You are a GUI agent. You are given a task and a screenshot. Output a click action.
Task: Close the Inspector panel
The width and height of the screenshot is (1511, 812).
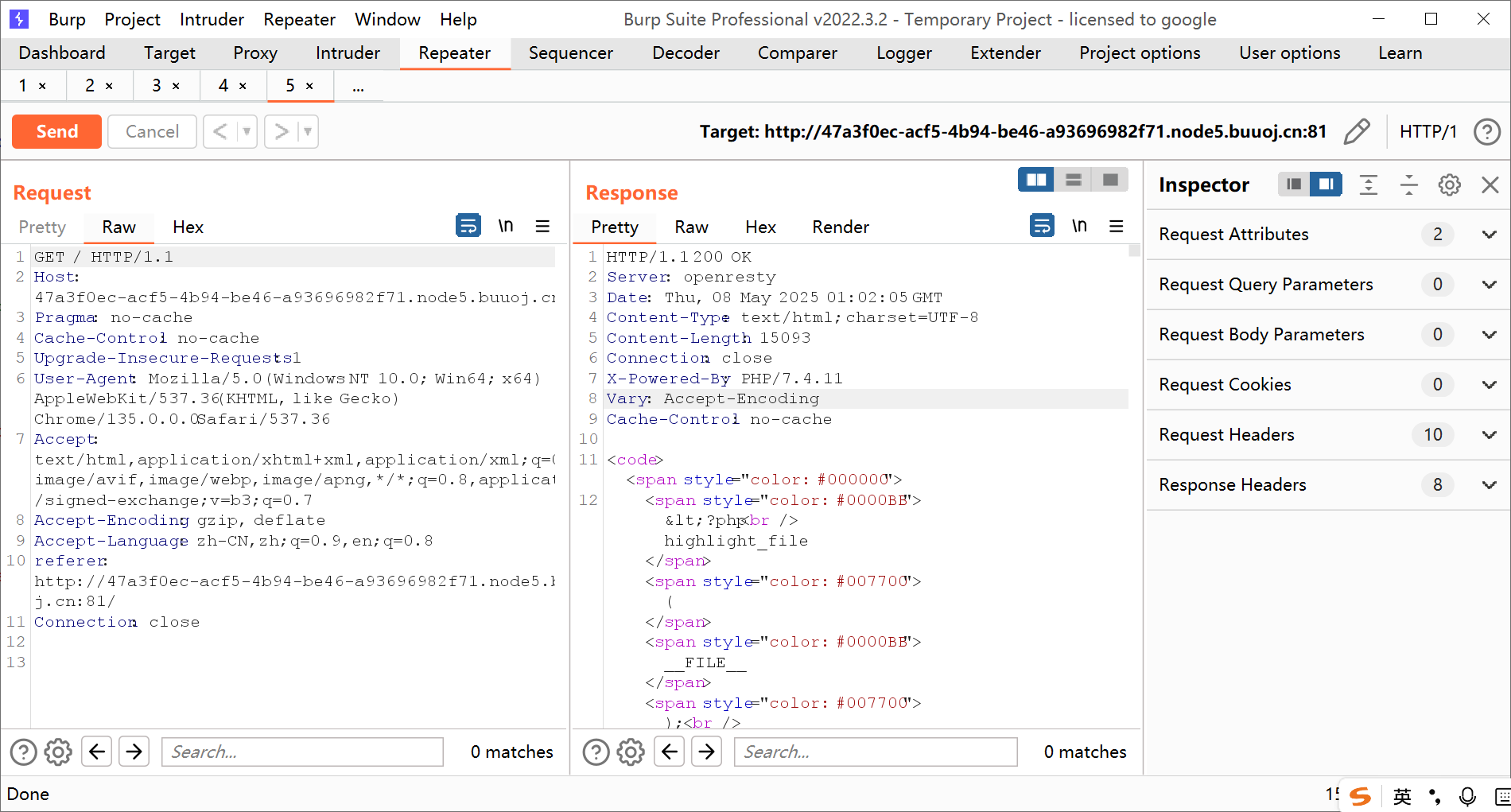click(x=1490, y=185)
